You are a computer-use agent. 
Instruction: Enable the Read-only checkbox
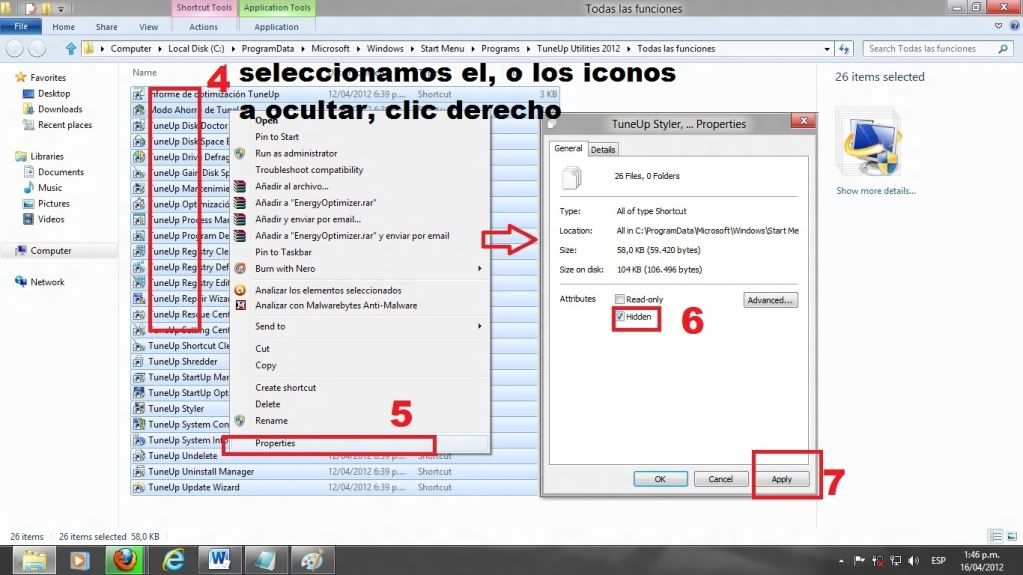coord(621,299)
